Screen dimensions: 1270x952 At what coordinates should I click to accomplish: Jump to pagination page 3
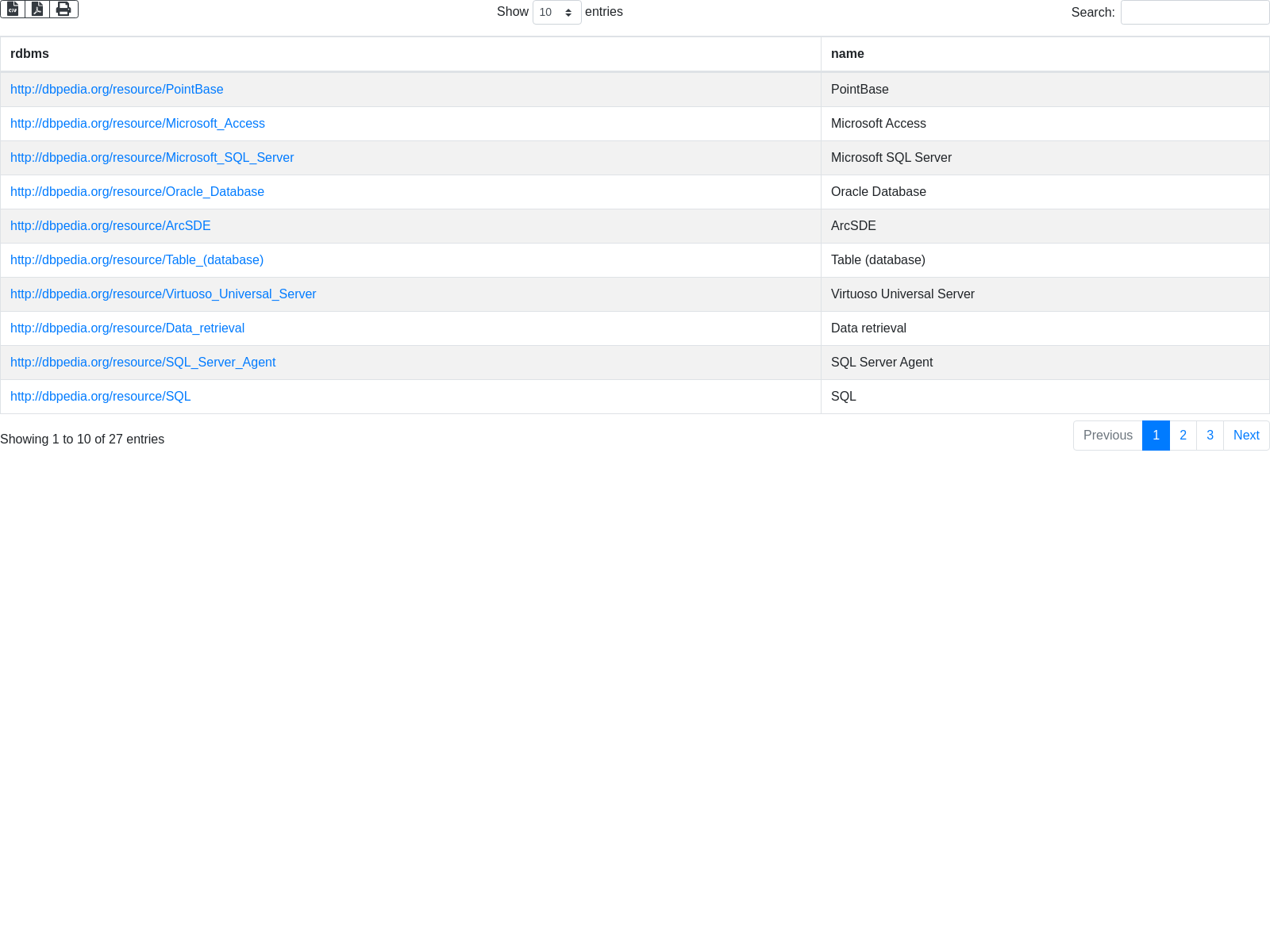tap(1210, 436)
